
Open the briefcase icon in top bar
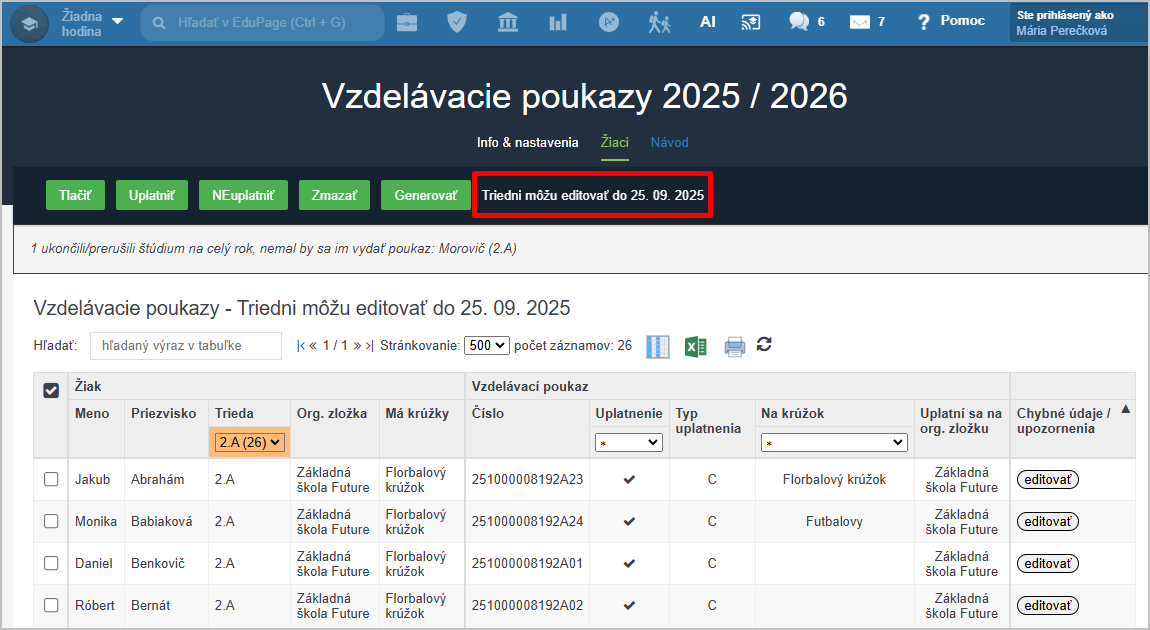click(x=407, y=22)
